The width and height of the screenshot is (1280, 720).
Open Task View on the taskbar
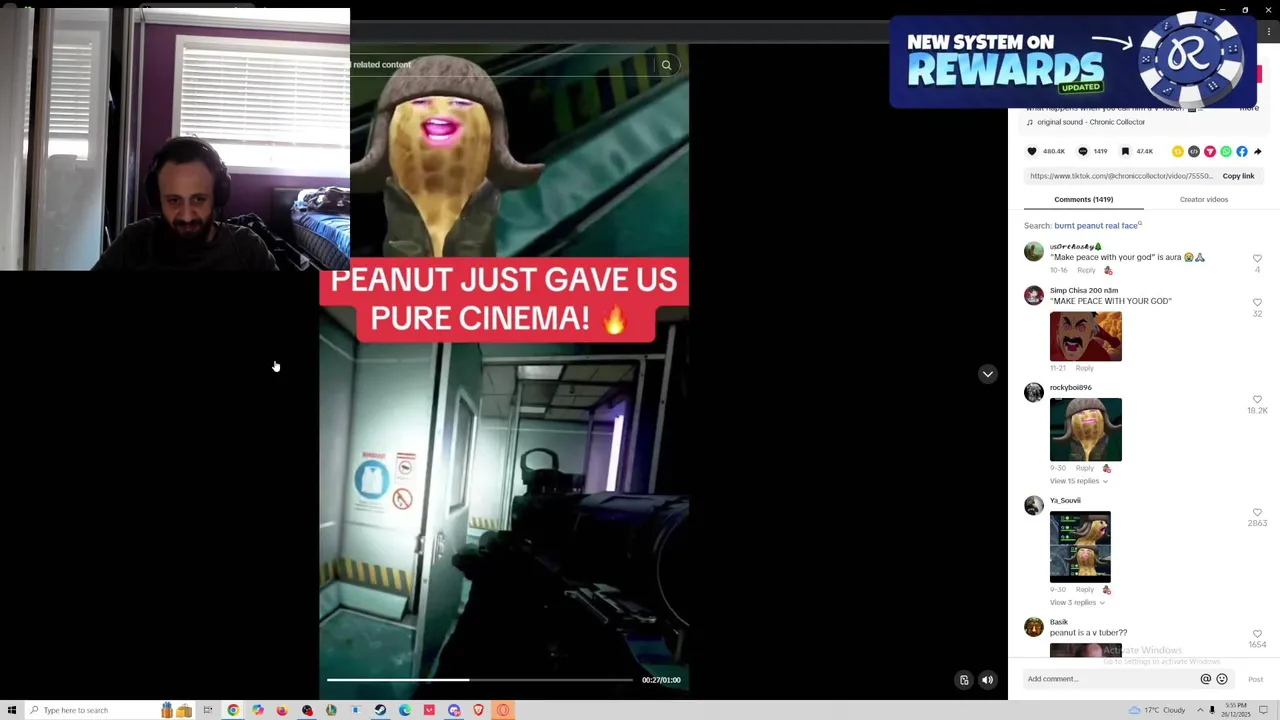(x=208, y=710)
